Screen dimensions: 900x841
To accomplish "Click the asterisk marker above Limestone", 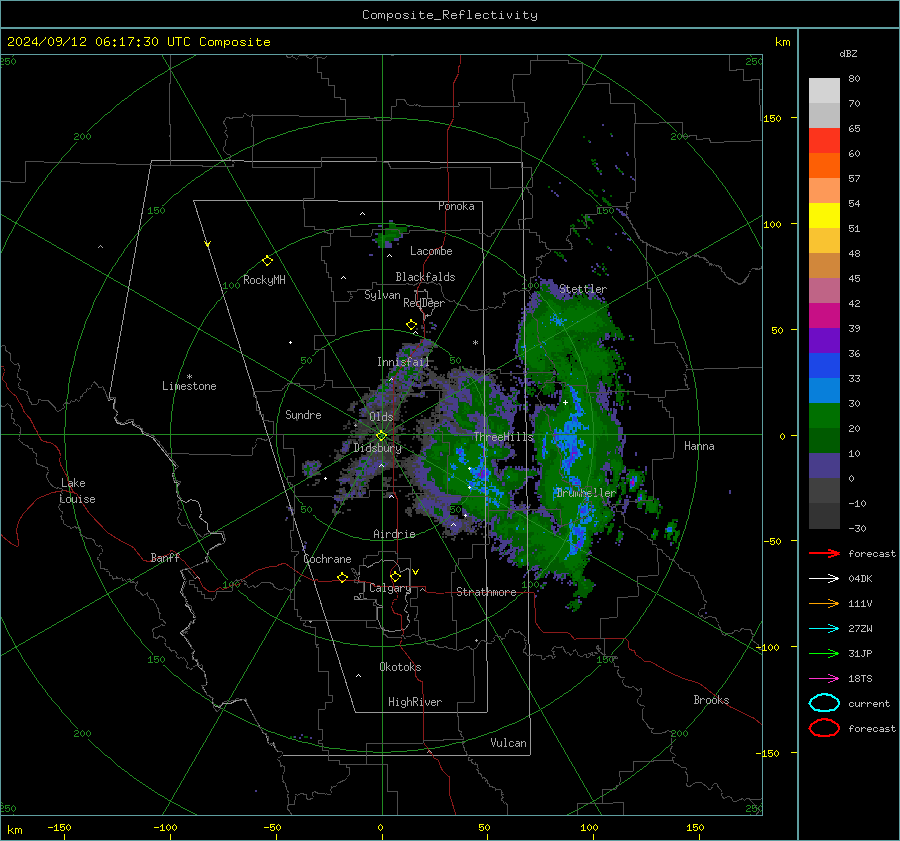I will pyautogui.click(x=189, y=377).
